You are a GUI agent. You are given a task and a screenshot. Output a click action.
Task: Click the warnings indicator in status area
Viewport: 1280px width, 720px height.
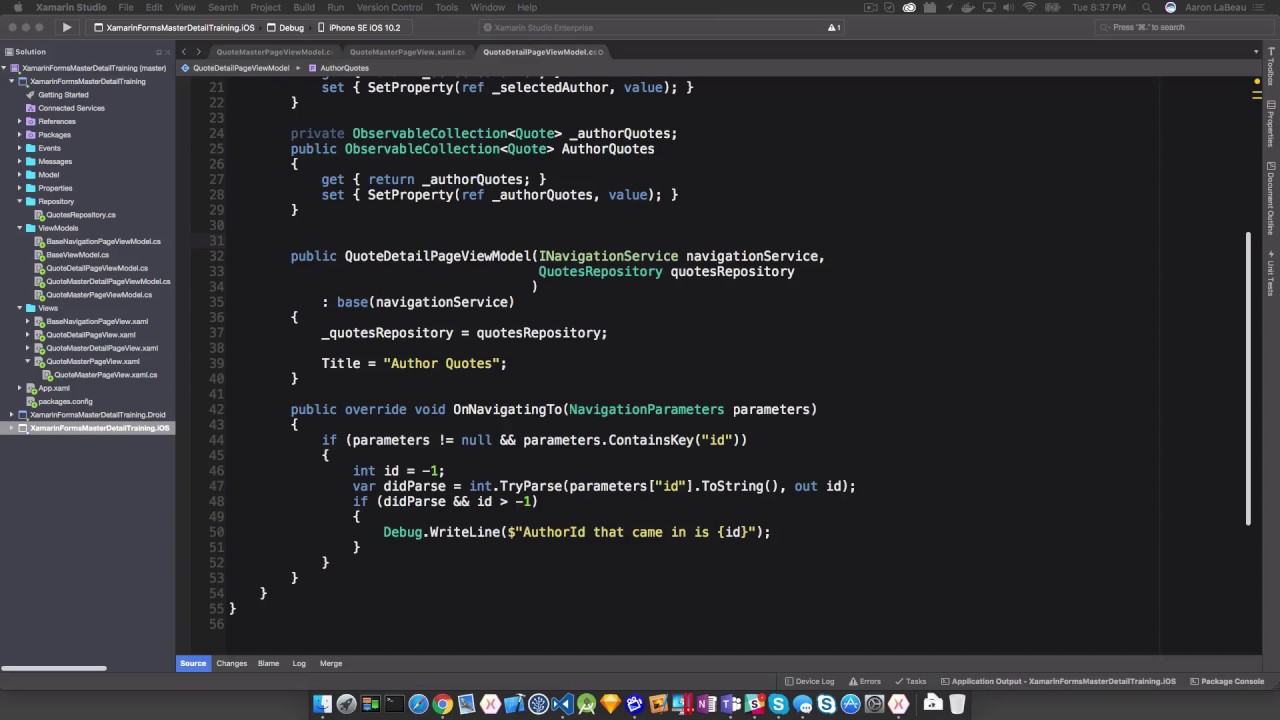(x=833, y=28)
